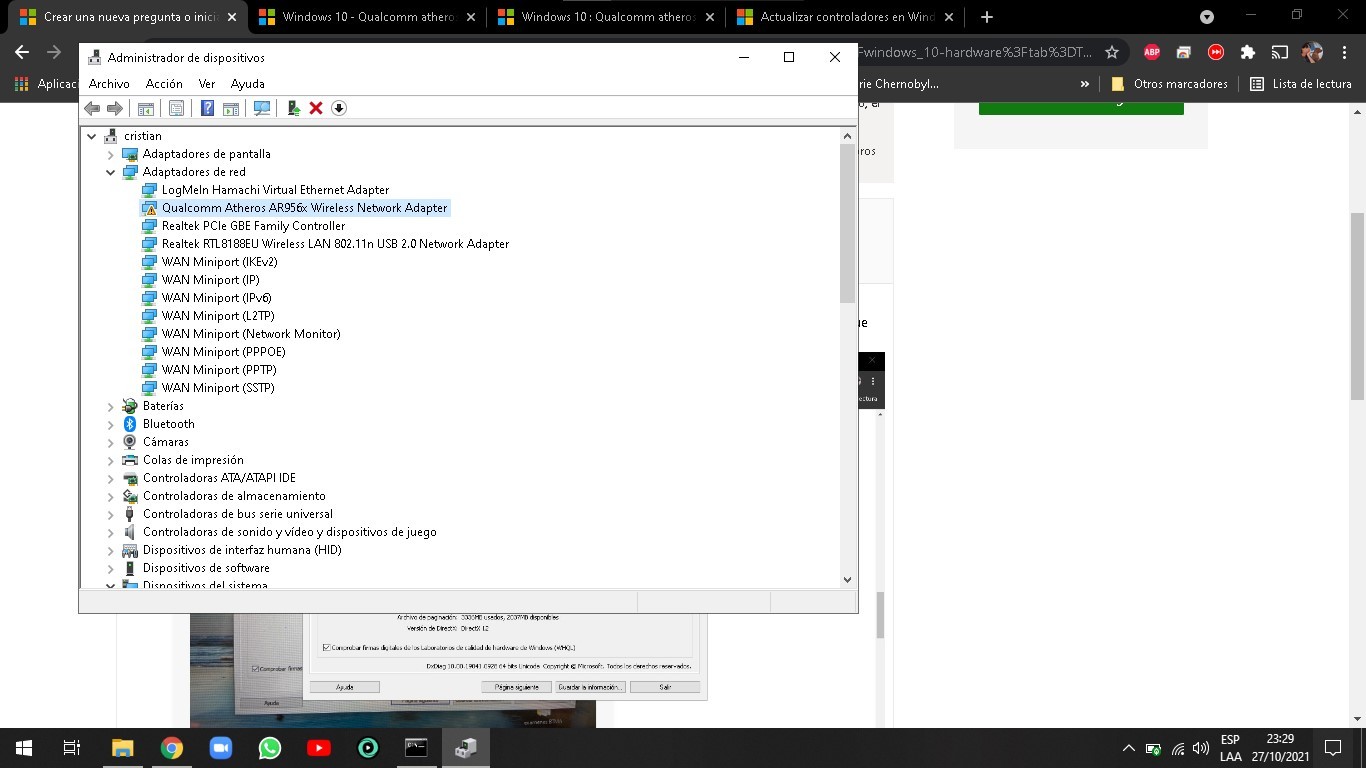This screenshot has height=768, width=1366.
Task: Click the Scan for hardware changes icon
Action: point(262,107)
